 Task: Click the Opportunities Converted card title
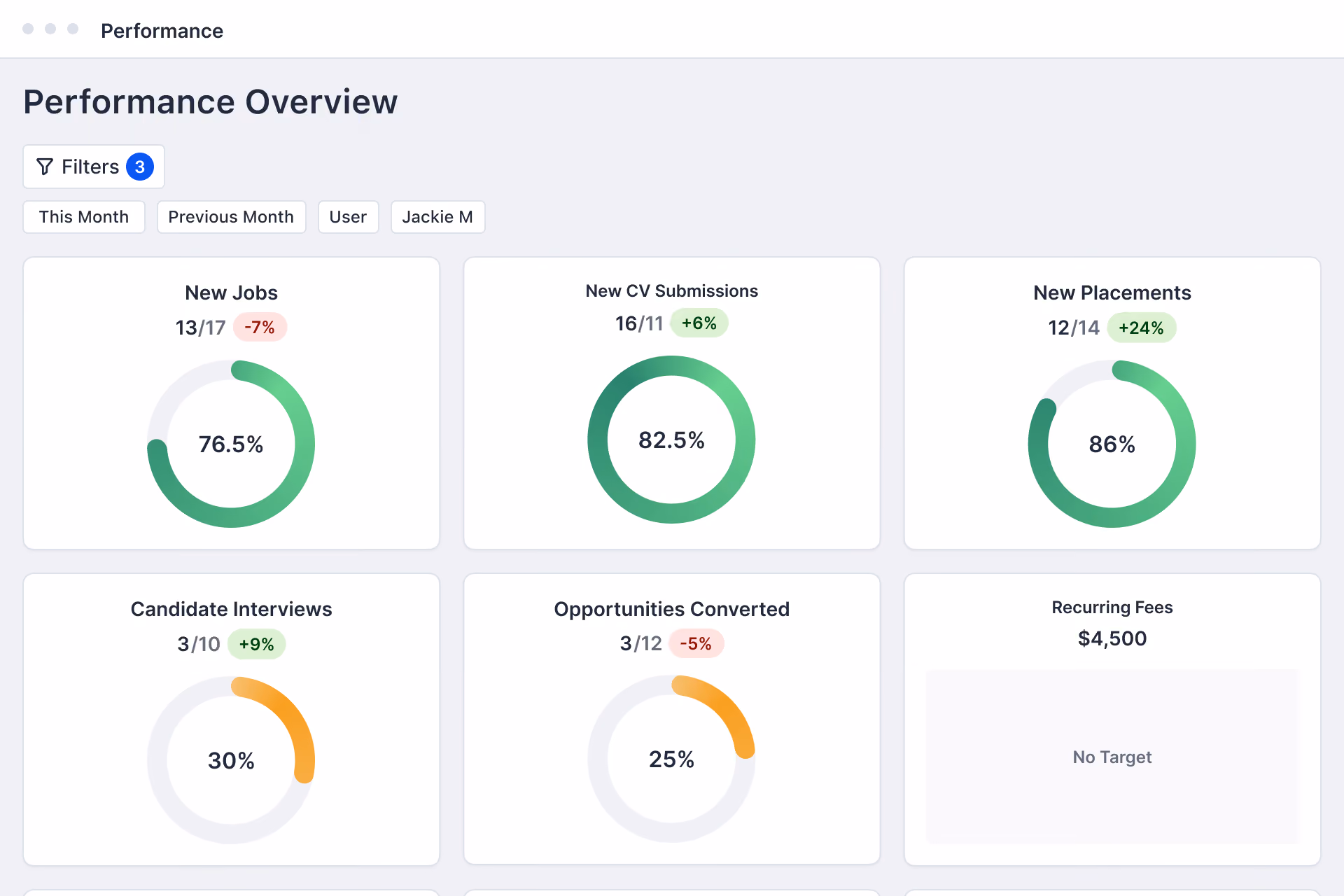tap(672, 609)
